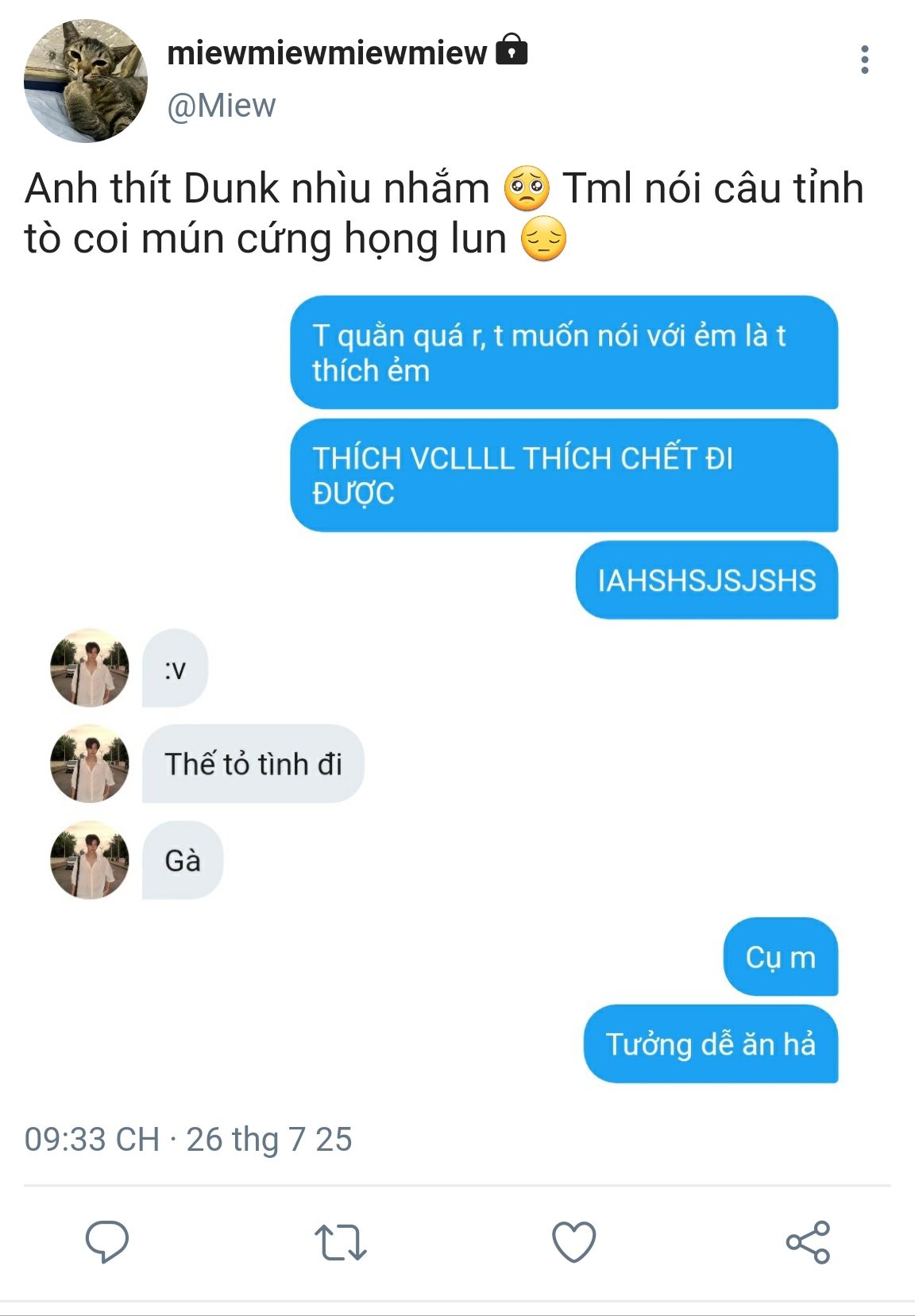The height and width of the screenshot is (1316, 915).
Task: Tap the pensive face emoji in tweet
Action: pos(544,239)
